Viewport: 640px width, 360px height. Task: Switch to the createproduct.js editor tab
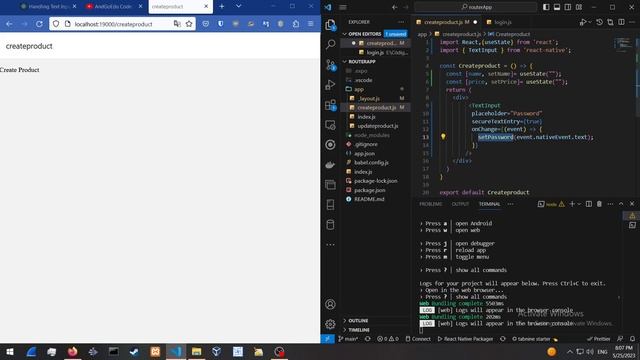(447, 22)
